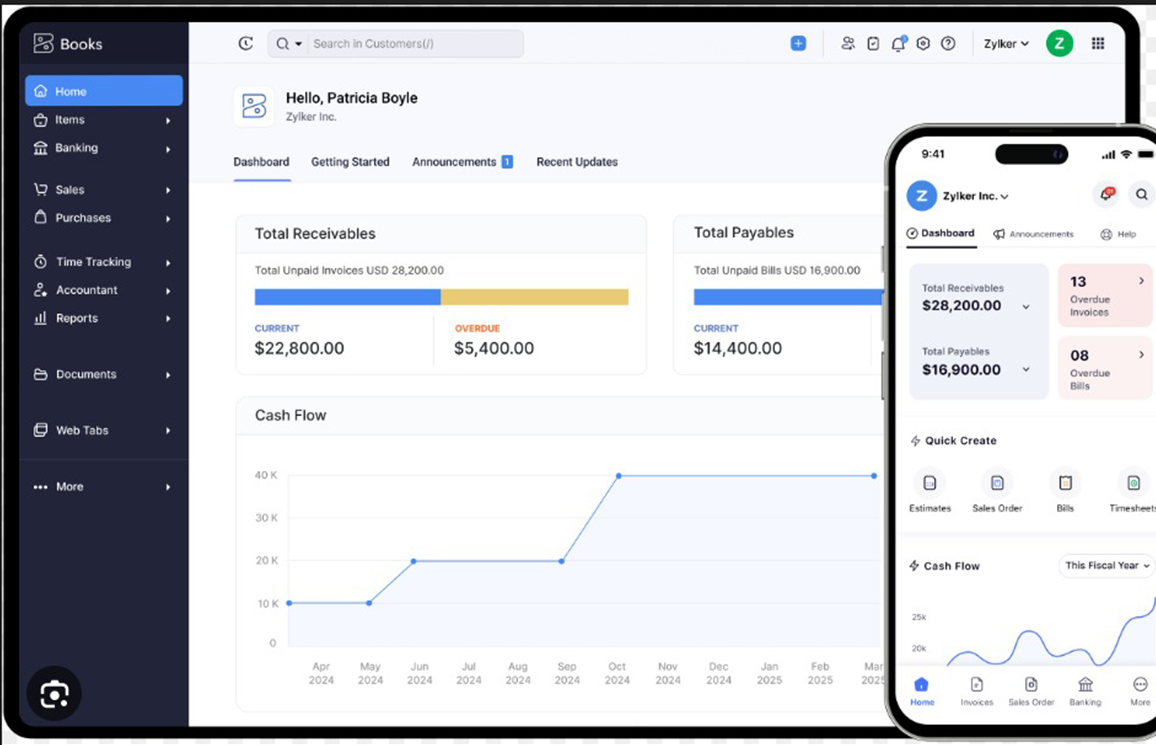Click the blue quick create plus icon

[x=798, y=44]
